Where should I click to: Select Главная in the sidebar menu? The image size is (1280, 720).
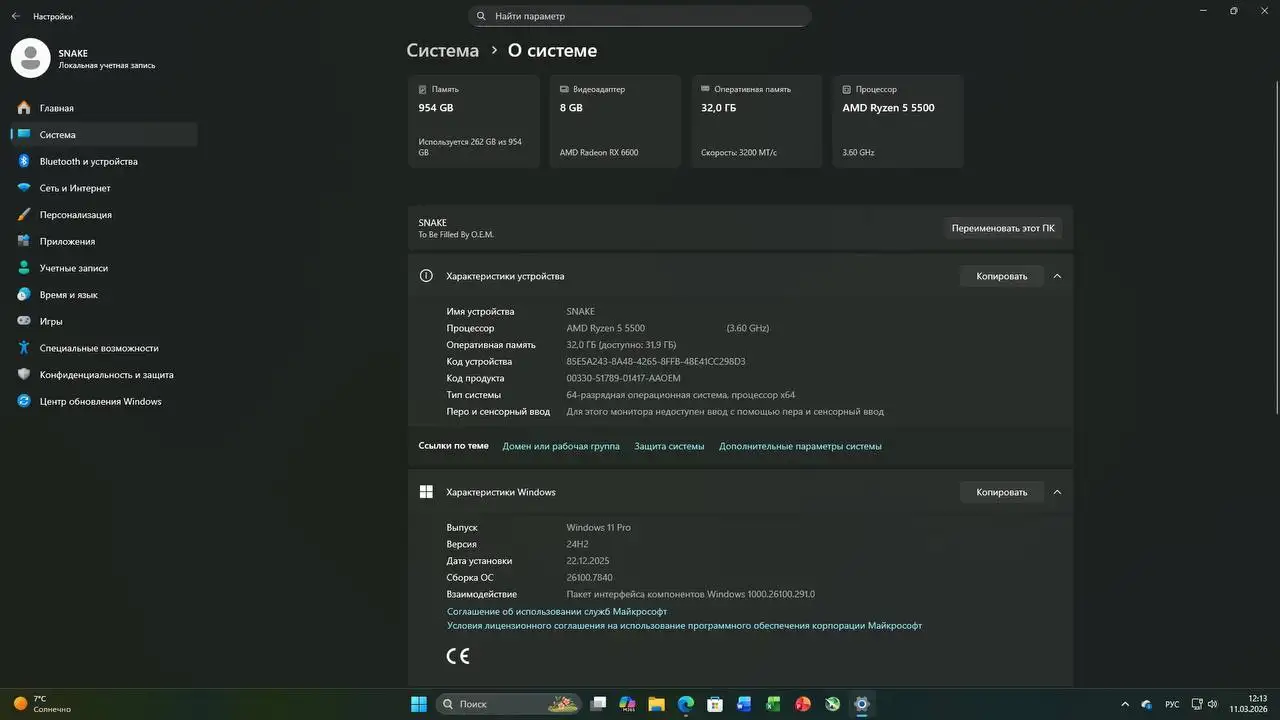coord(56,108)
